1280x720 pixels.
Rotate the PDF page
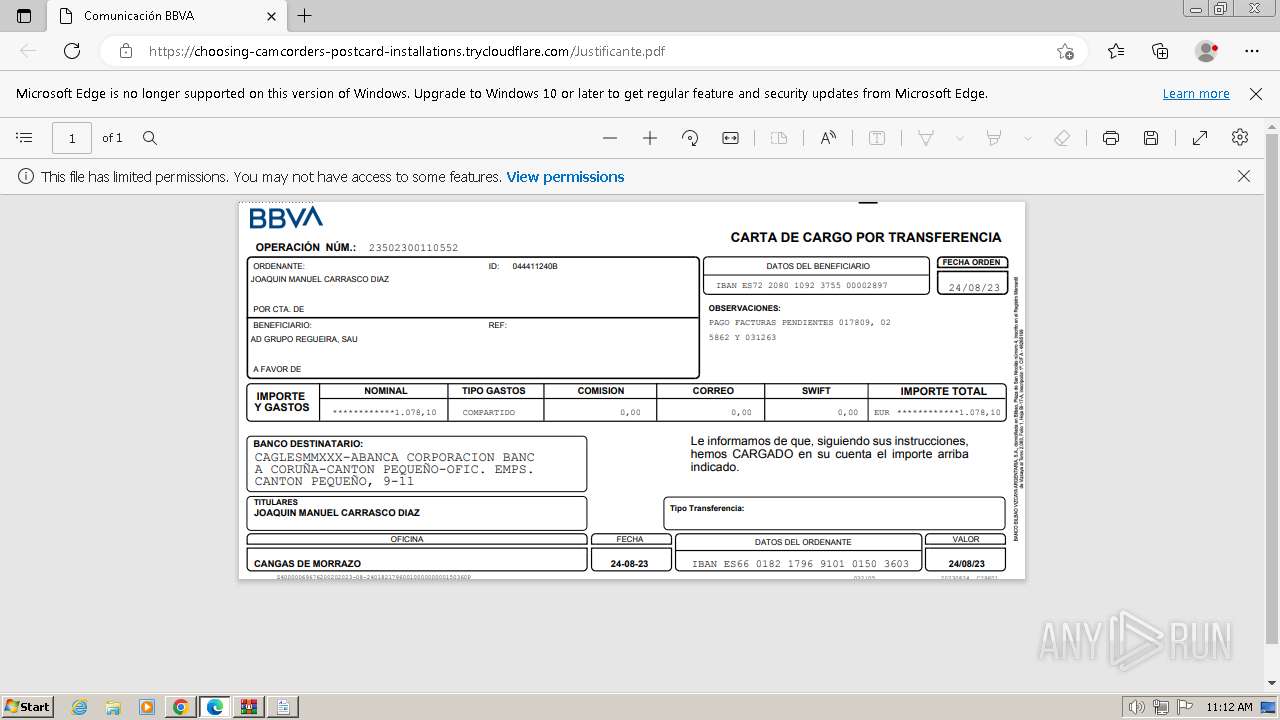690,138
